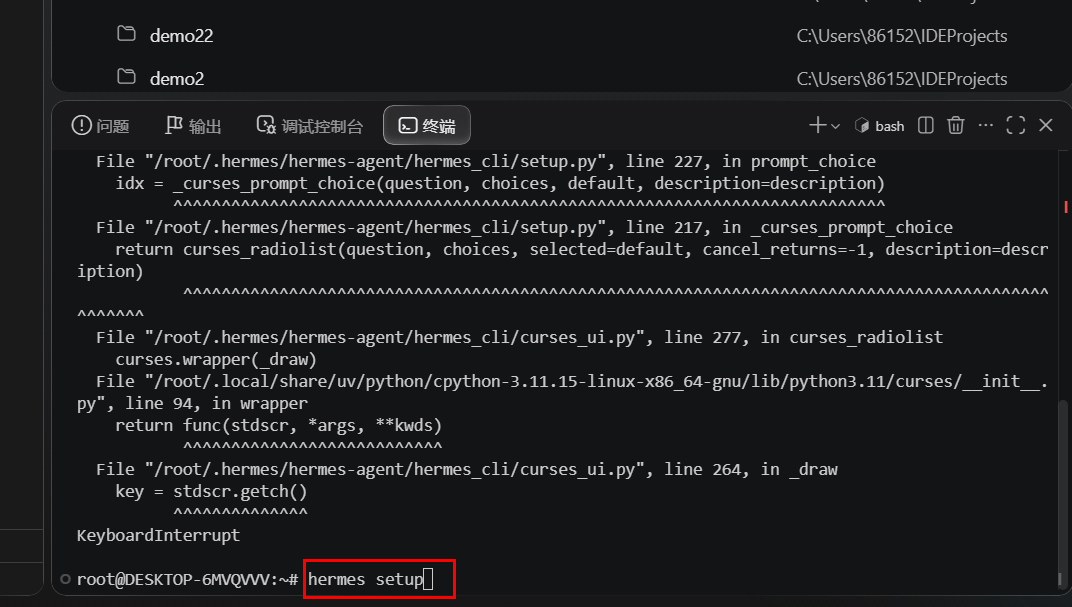Viewport: 1072px width, 607px height.
Task: Click the 'key = stdscr.getch()' line
Action: click(211, 491)
